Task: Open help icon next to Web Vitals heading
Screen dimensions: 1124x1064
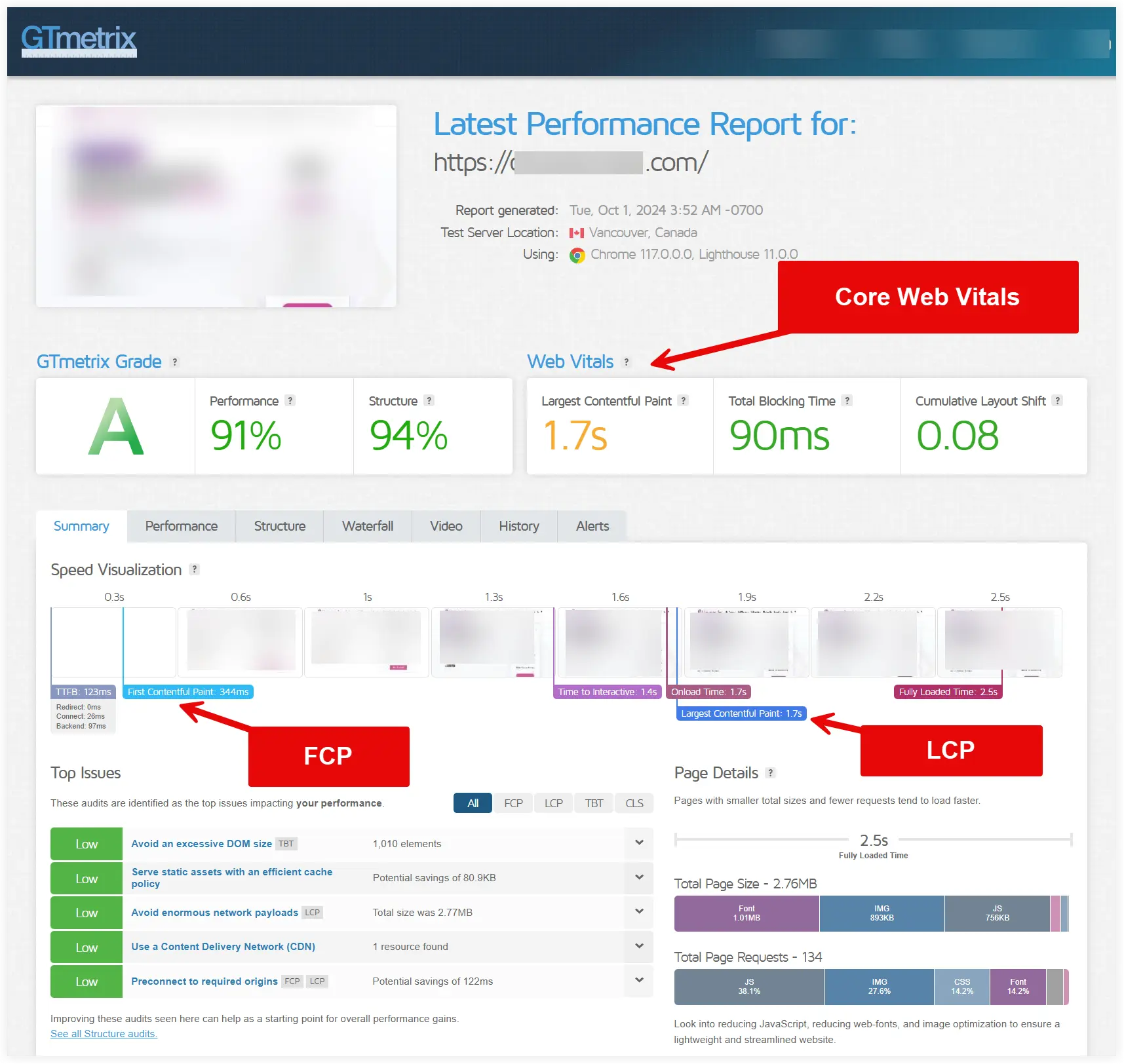Action: pos(627,362)
